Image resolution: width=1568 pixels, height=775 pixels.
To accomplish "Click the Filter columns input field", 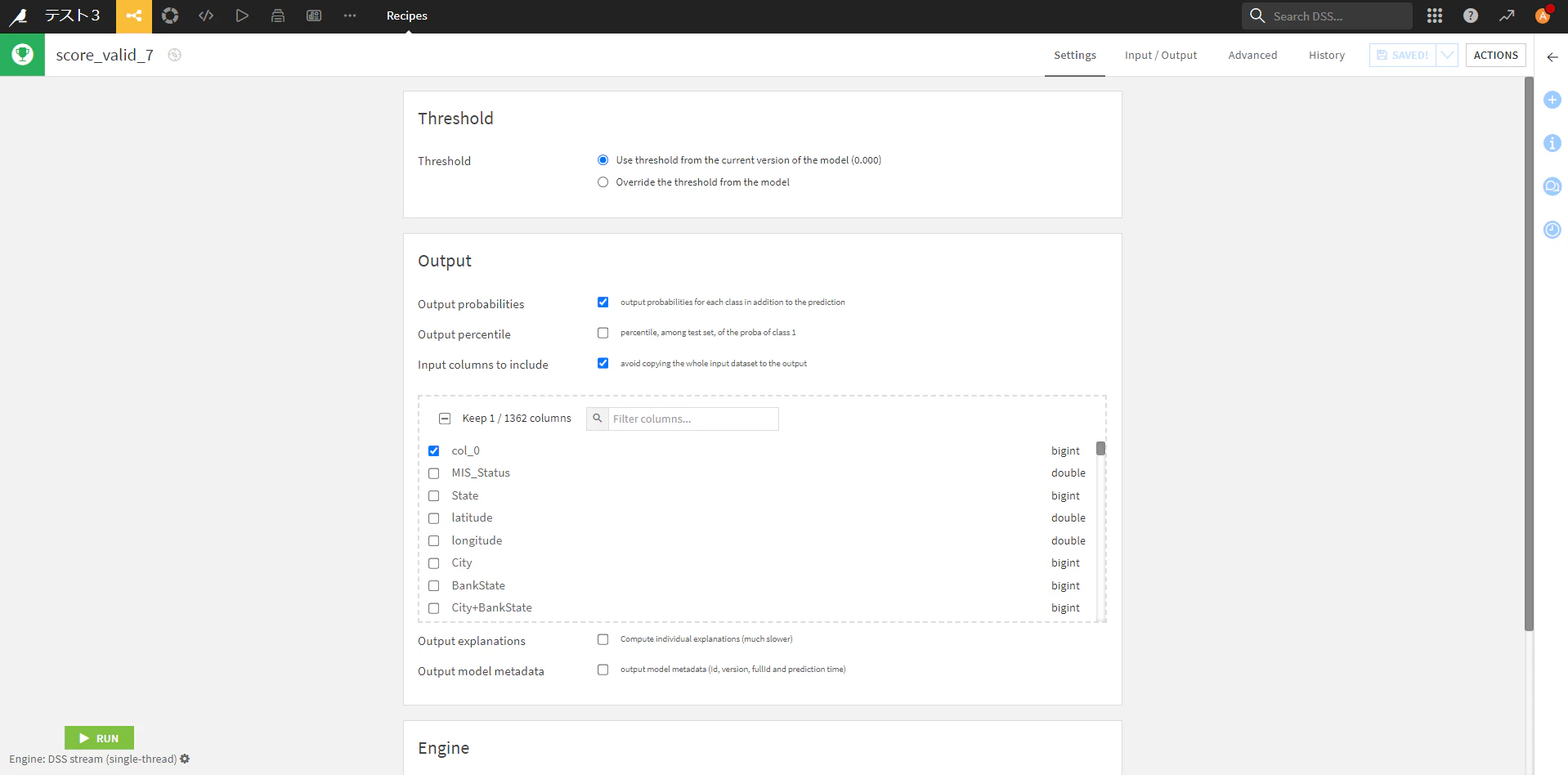I will (693, 419).
